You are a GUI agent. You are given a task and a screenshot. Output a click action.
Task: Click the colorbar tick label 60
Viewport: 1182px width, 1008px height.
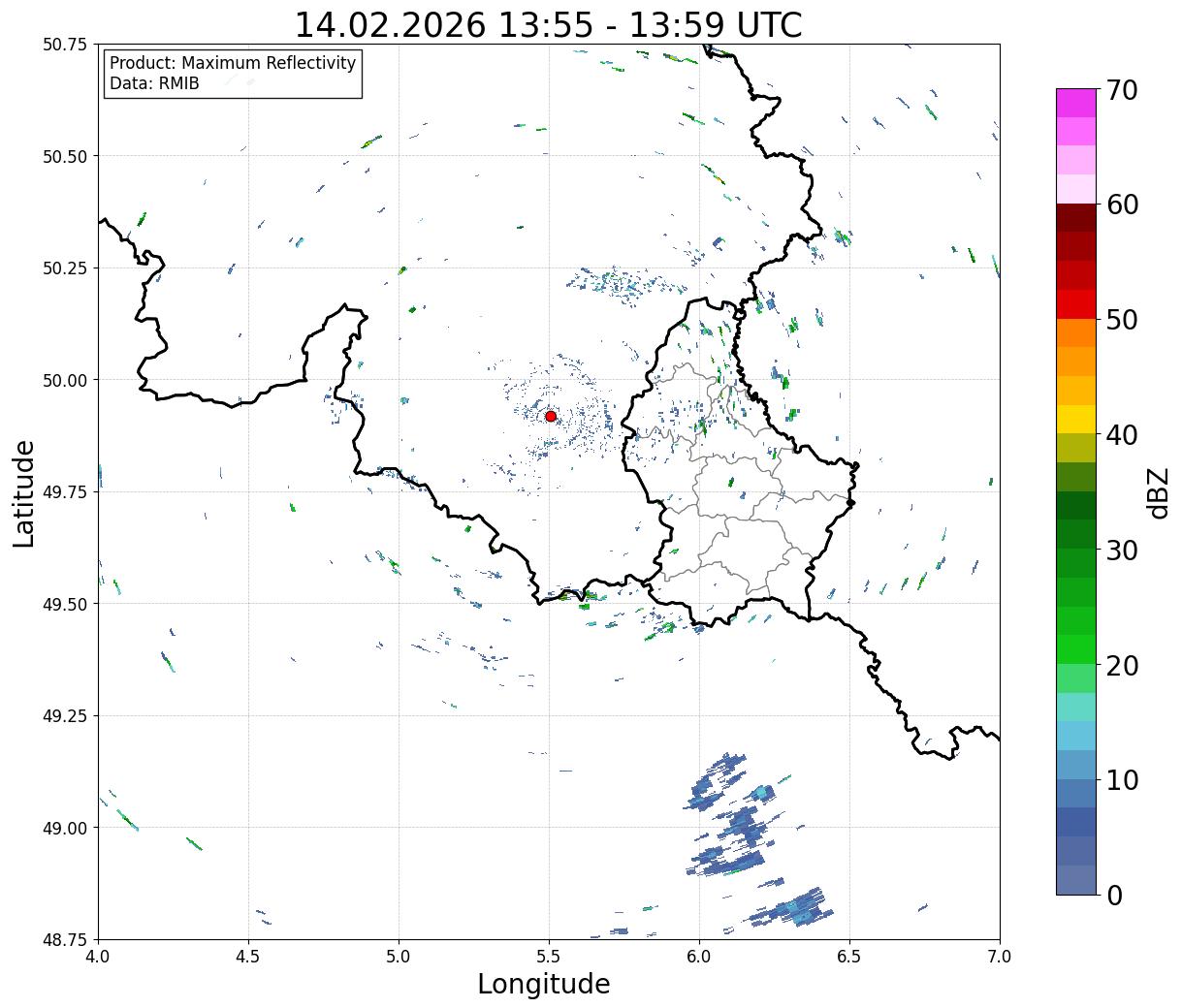pos(1121,205)
